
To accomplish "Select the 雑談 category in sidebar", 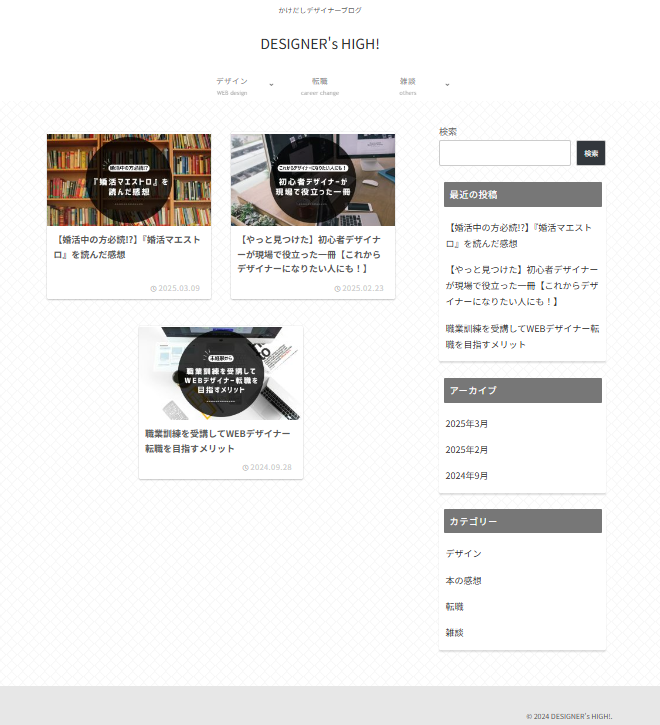I will point(455,633).
